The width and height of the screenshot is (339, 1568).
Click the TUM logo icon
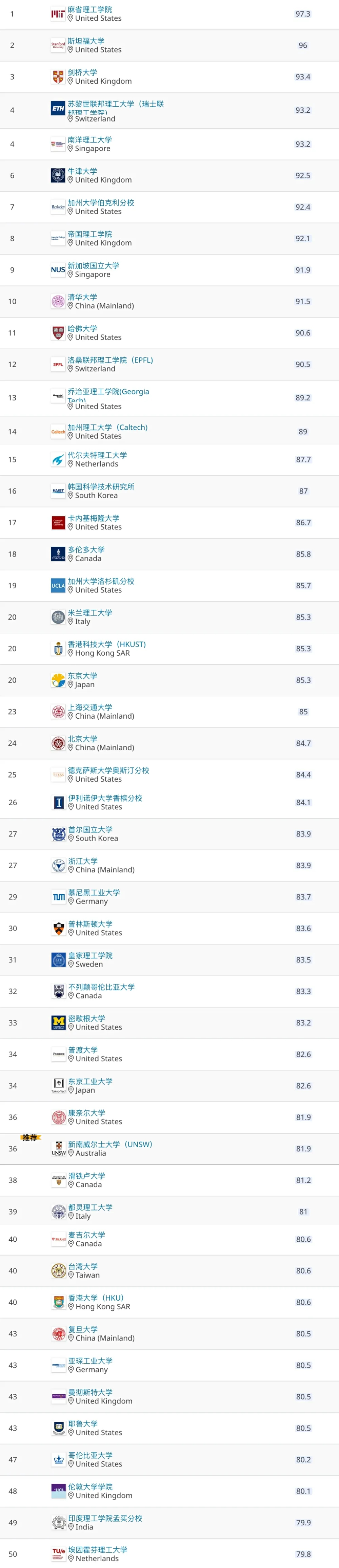click(x=59, y=897)
